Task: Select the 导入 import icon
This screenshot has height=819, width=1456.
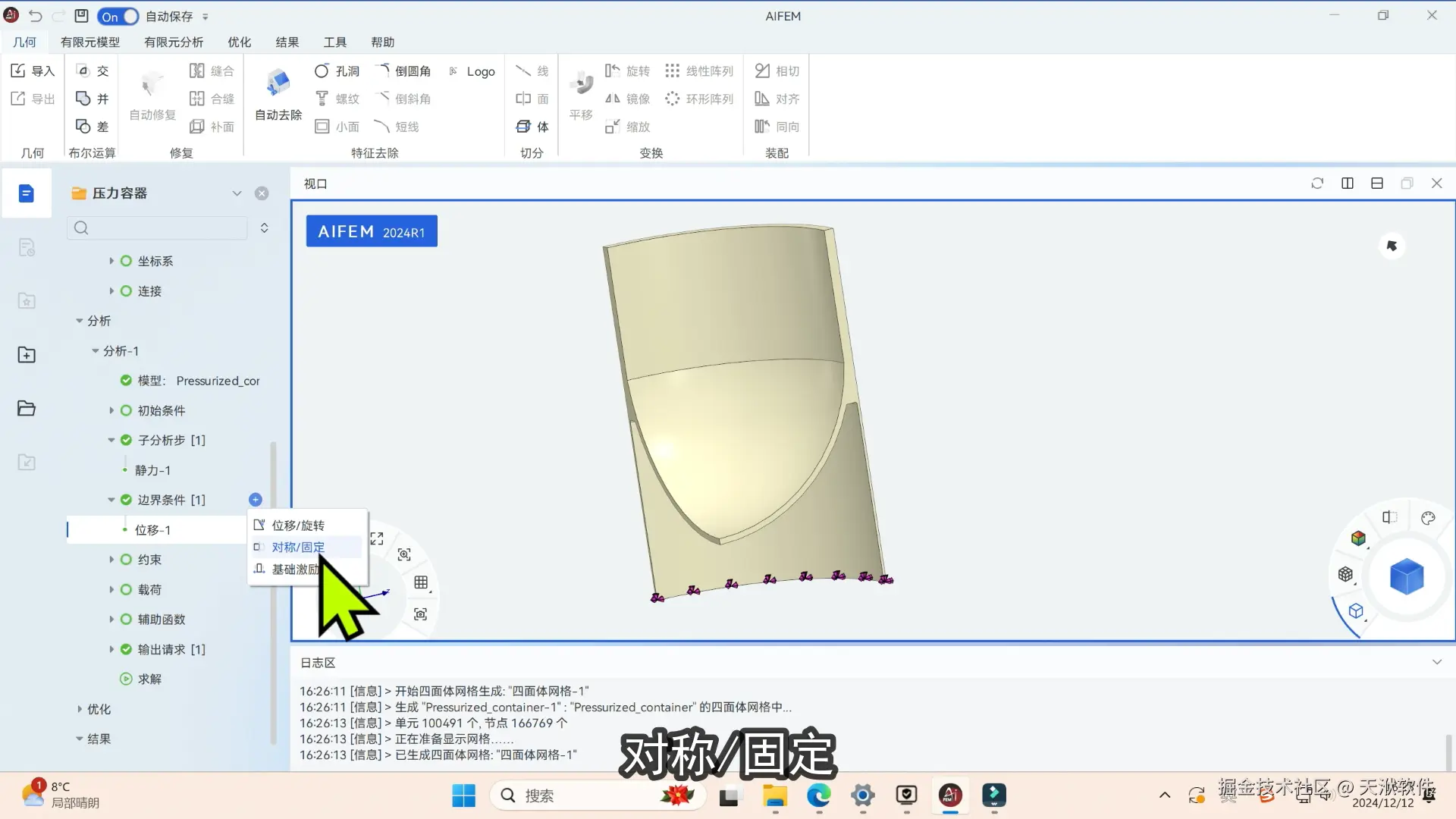Action: coord(18,71)
